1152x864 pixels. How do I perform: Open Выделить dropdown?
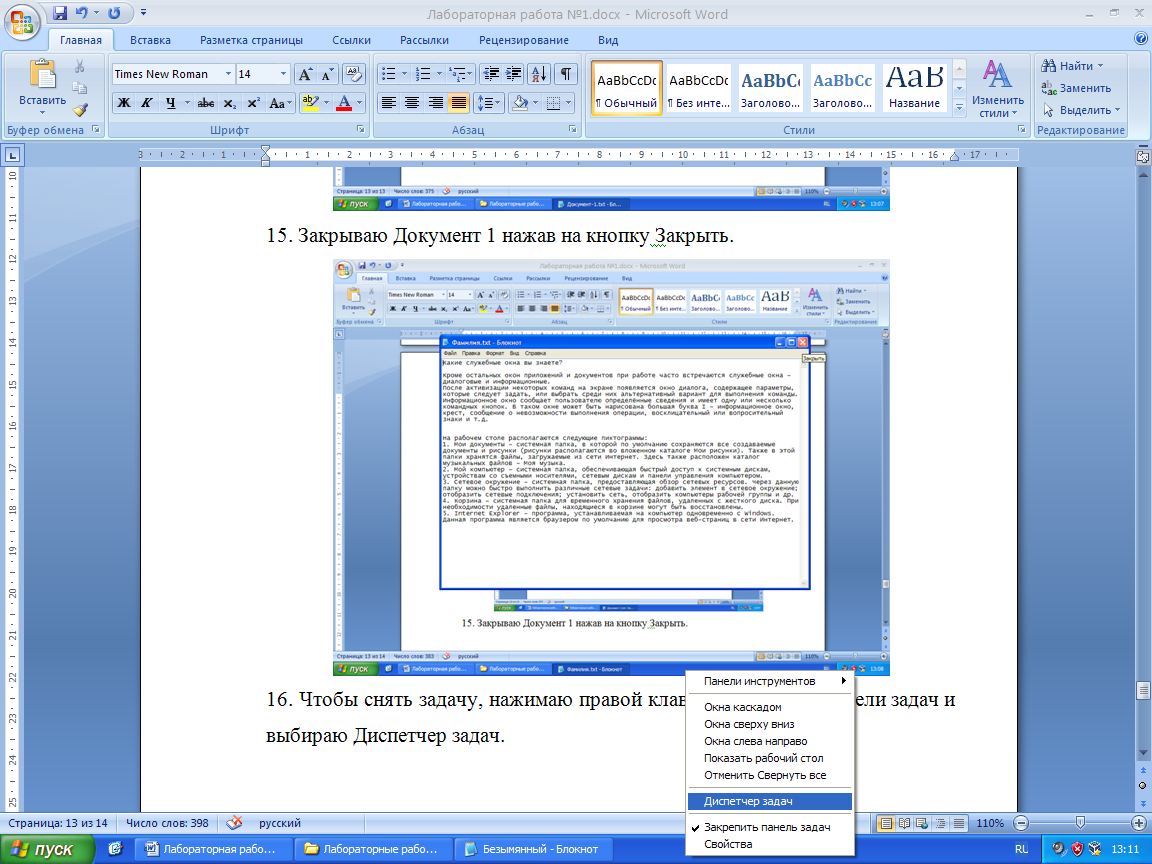pos(1081,110)
